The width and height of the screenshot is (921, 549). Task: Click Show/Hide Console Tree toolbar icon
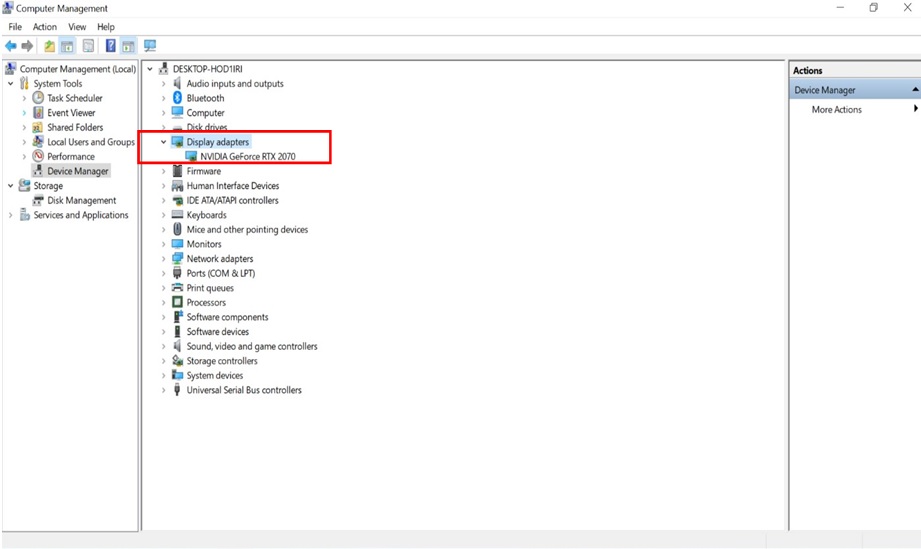pyautogui.click(x=68, y=46)
